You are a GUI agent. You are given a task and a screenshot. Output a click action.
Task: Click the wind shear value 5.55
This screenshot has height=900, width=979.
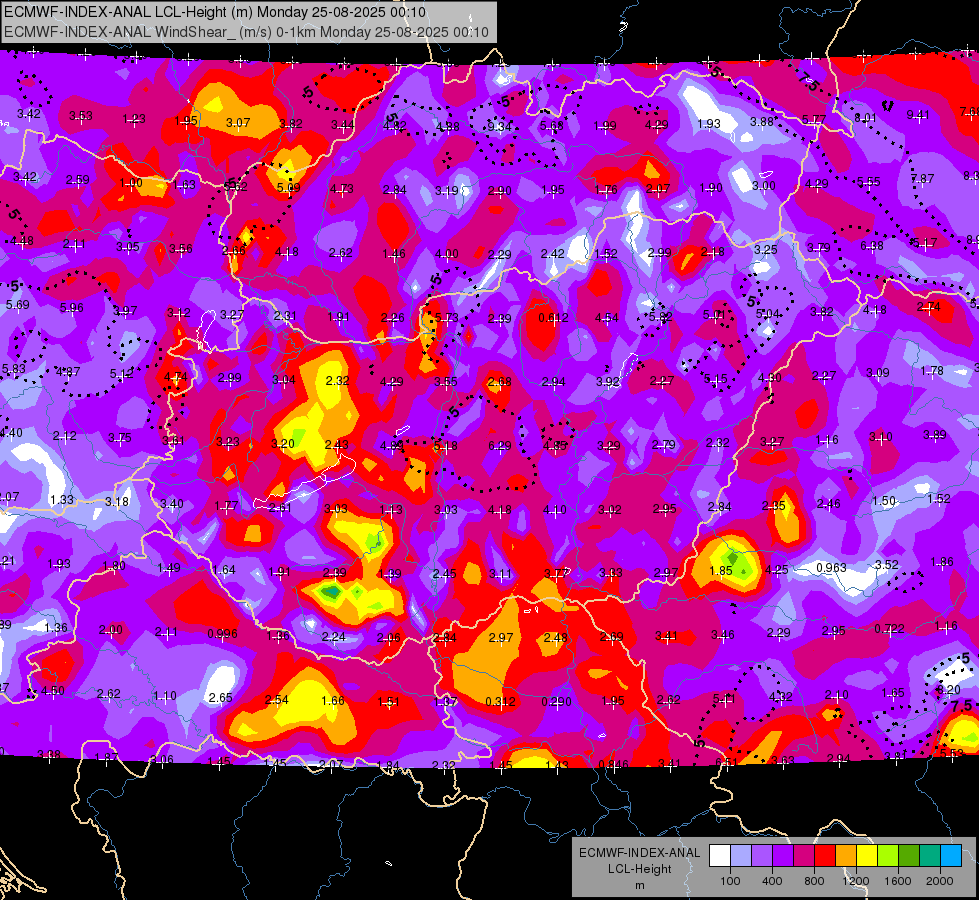(868, 182)
